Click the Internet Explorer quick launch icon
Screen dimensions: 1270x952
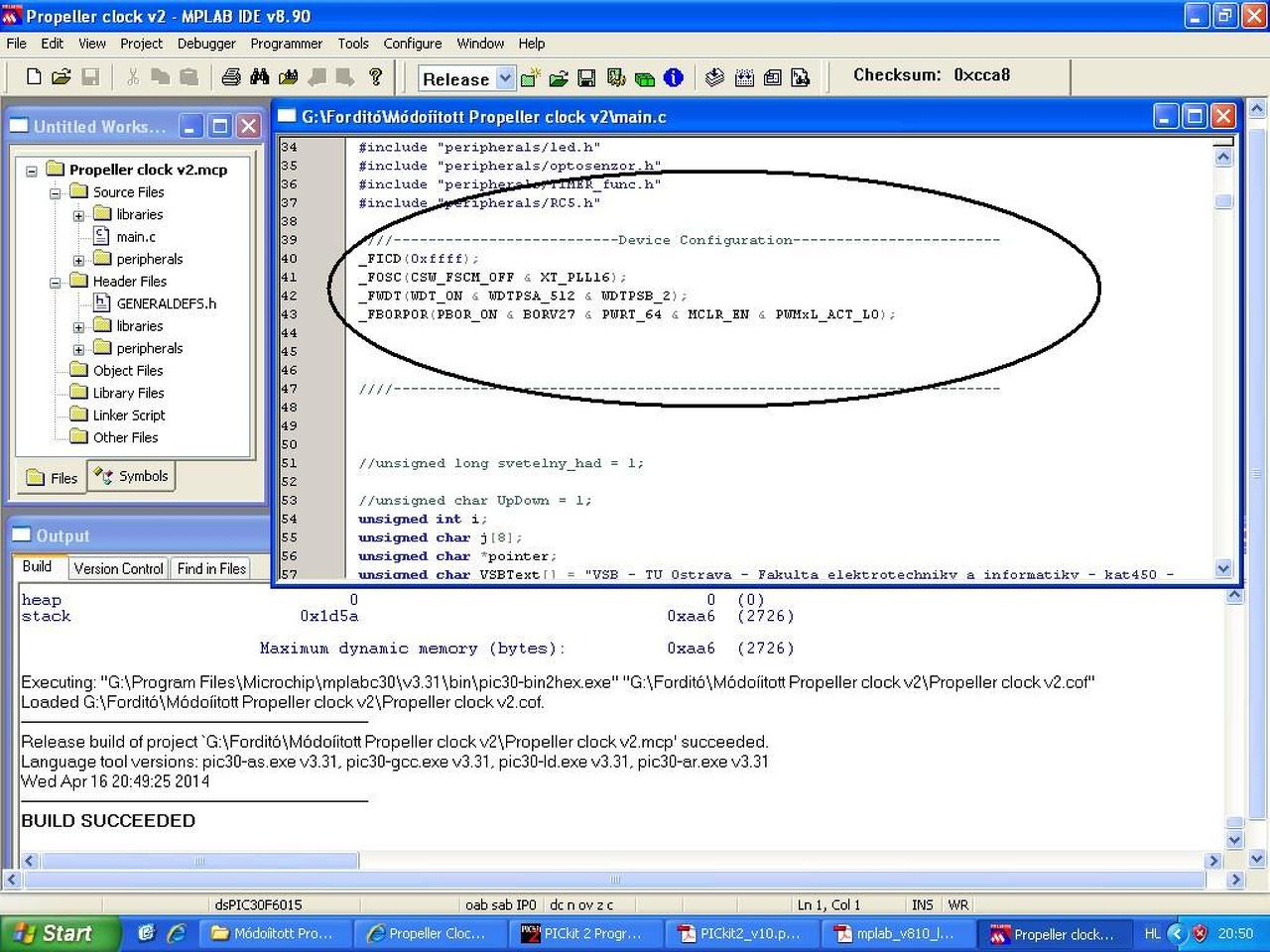click(x=177, y=933)
